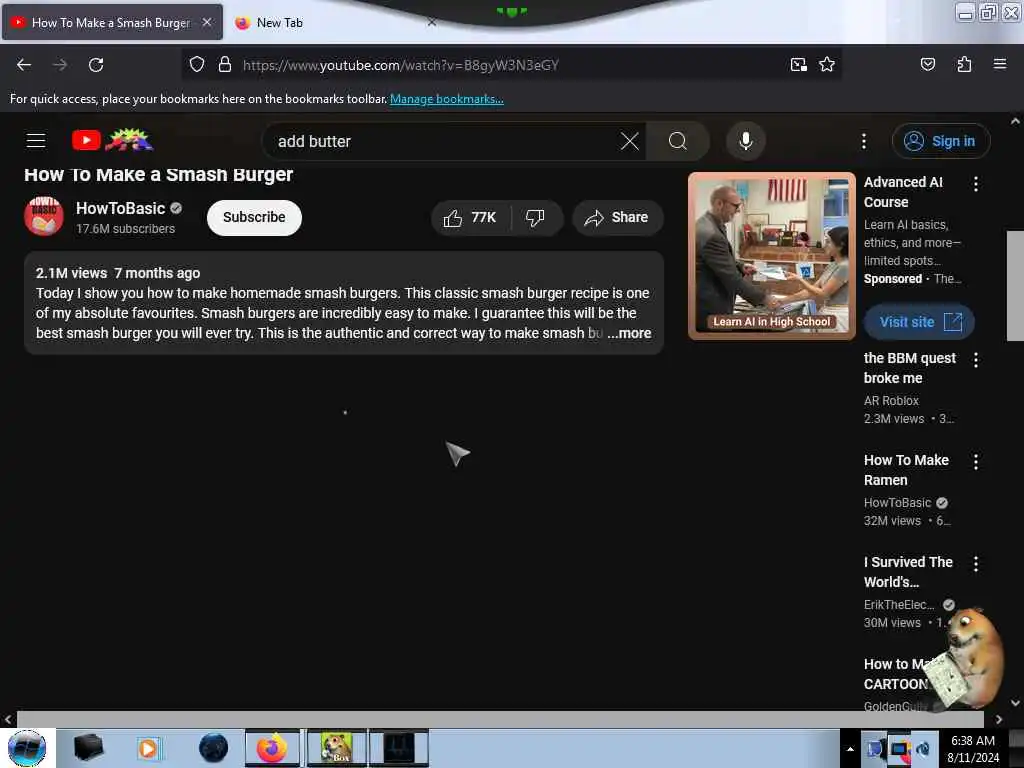Image resolution: width=1024 pixels, height=768 pixels.
Task: Dislike the video with thumbs down
Action: click(x=536, y=217)
